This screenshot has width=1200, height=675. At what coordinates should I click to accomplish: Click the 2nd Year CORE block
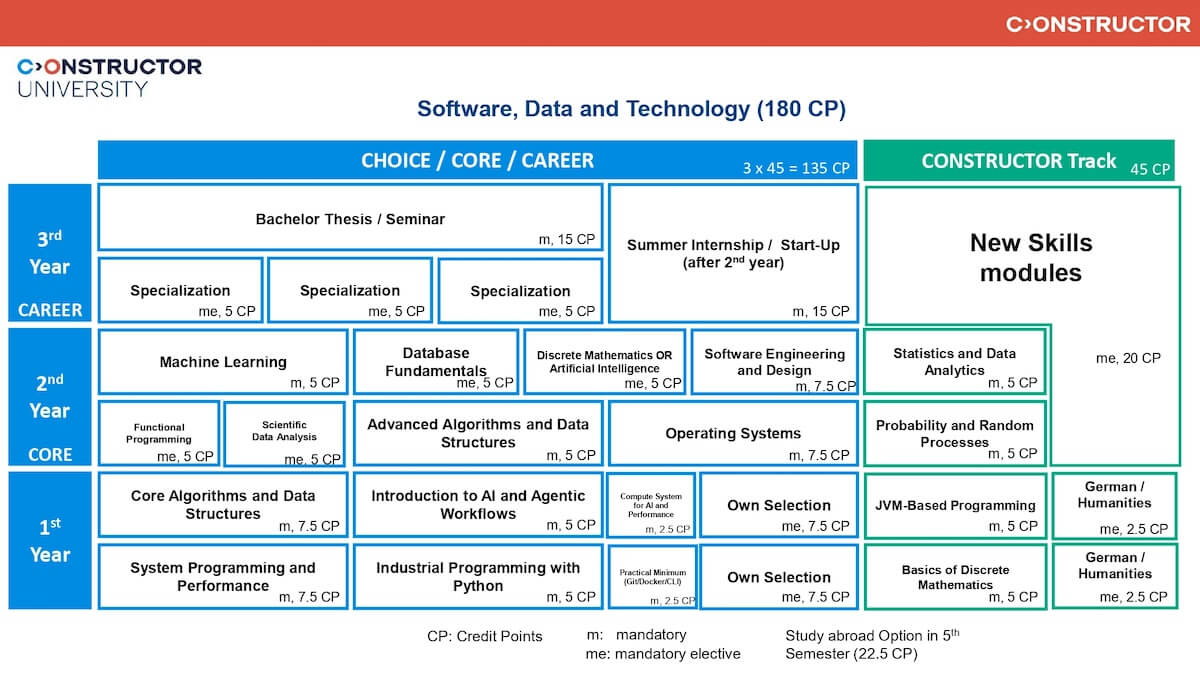[50, 397]
